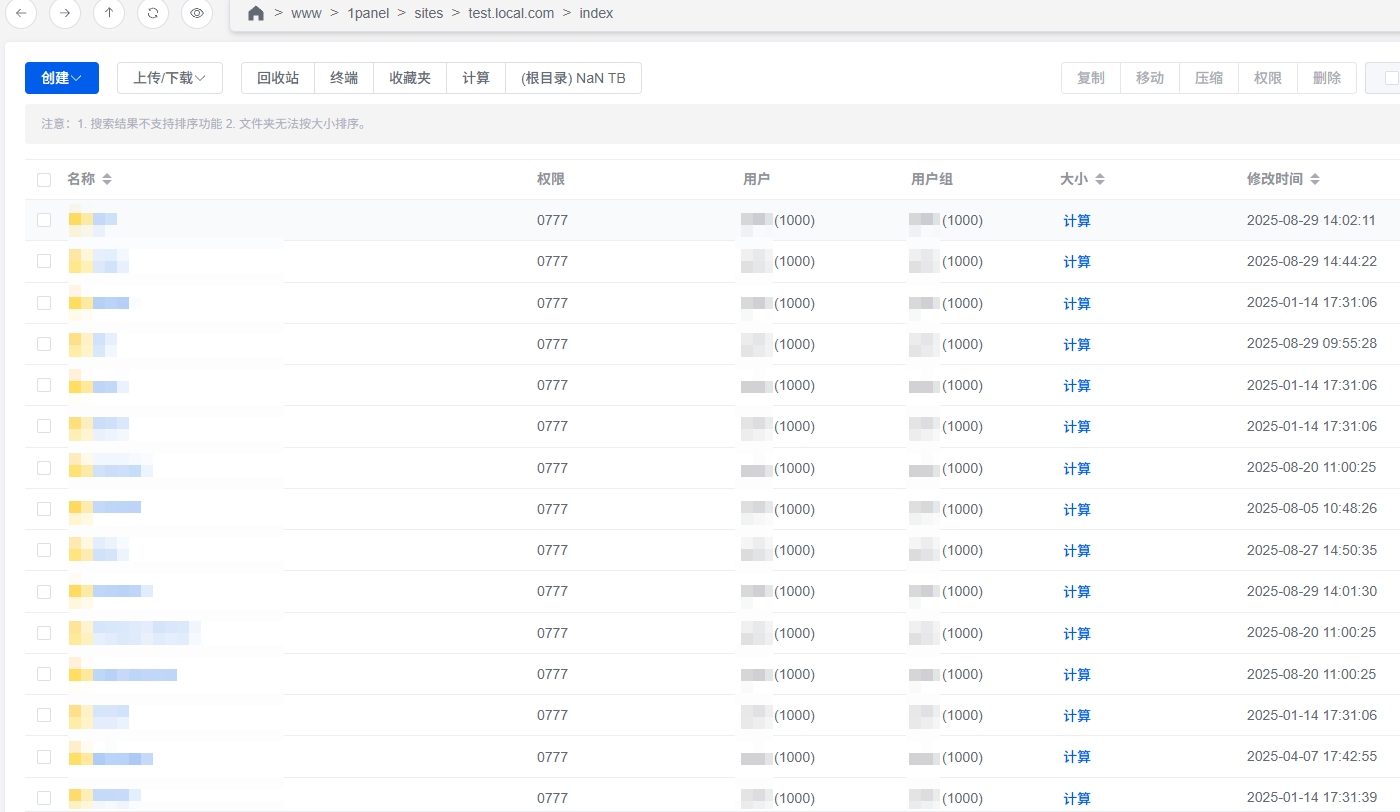The height and width of the screenshot is (812, 1400).
Task: Click the 用户 column header
Action: coord(757,179)
